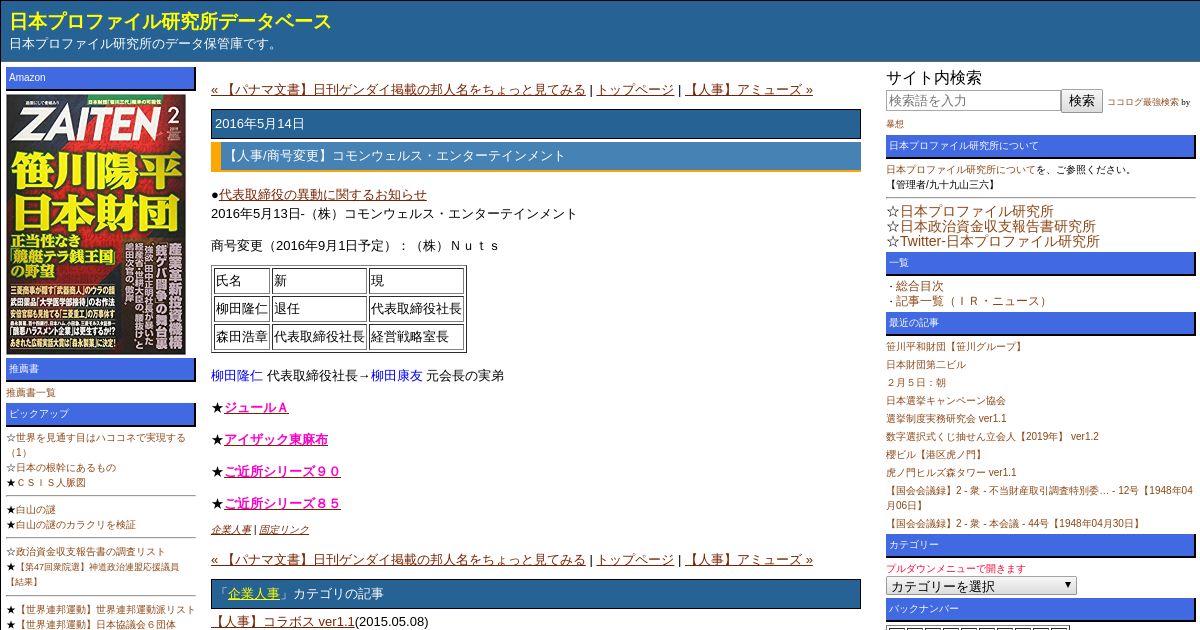The width and height of the screenshot is (1200, 630).
Task: Open 世界連邦運動協派リスト link
Action: 106,609
